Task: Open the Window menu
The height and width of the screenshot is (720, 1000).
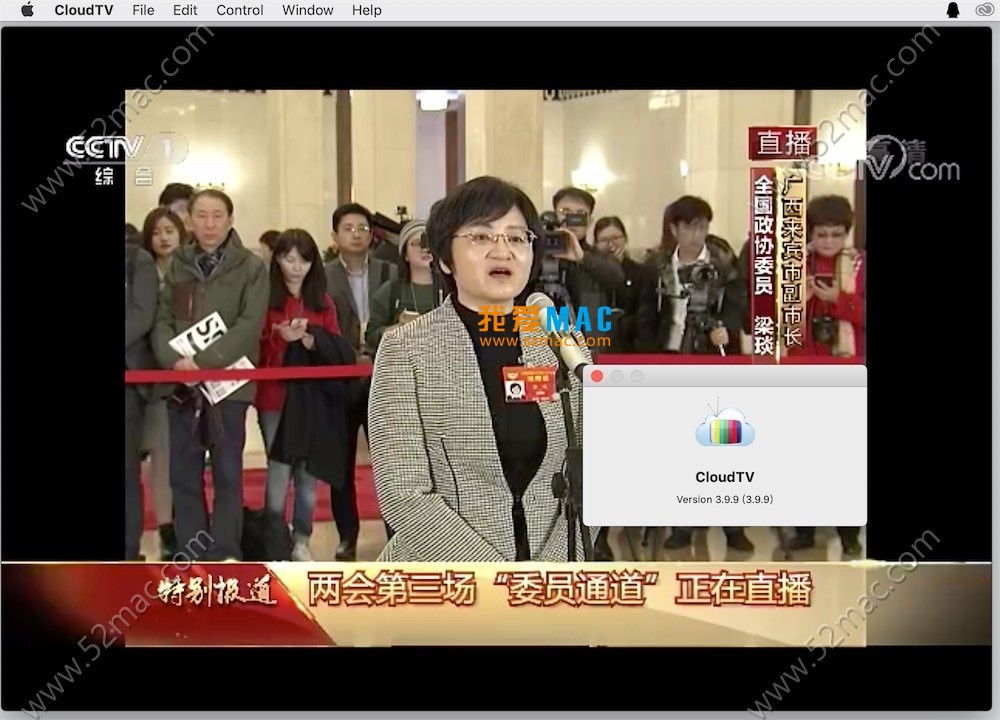Action: pos(307,10)
